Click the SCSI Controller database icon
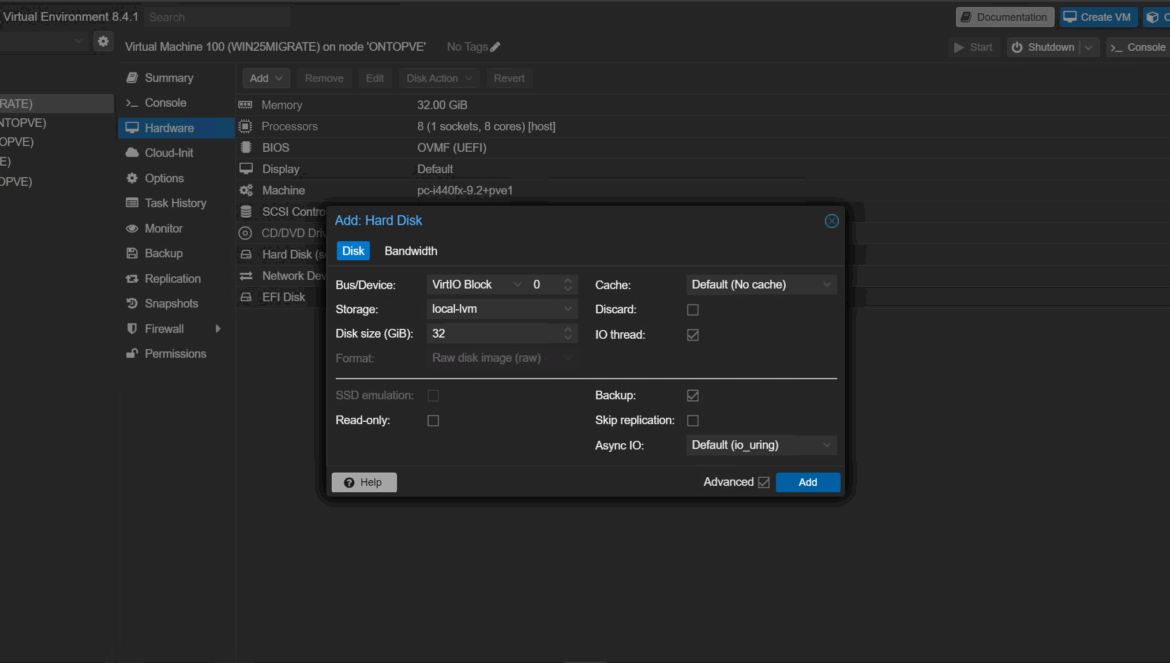The image size is (1170, 663). click(245, 212)
